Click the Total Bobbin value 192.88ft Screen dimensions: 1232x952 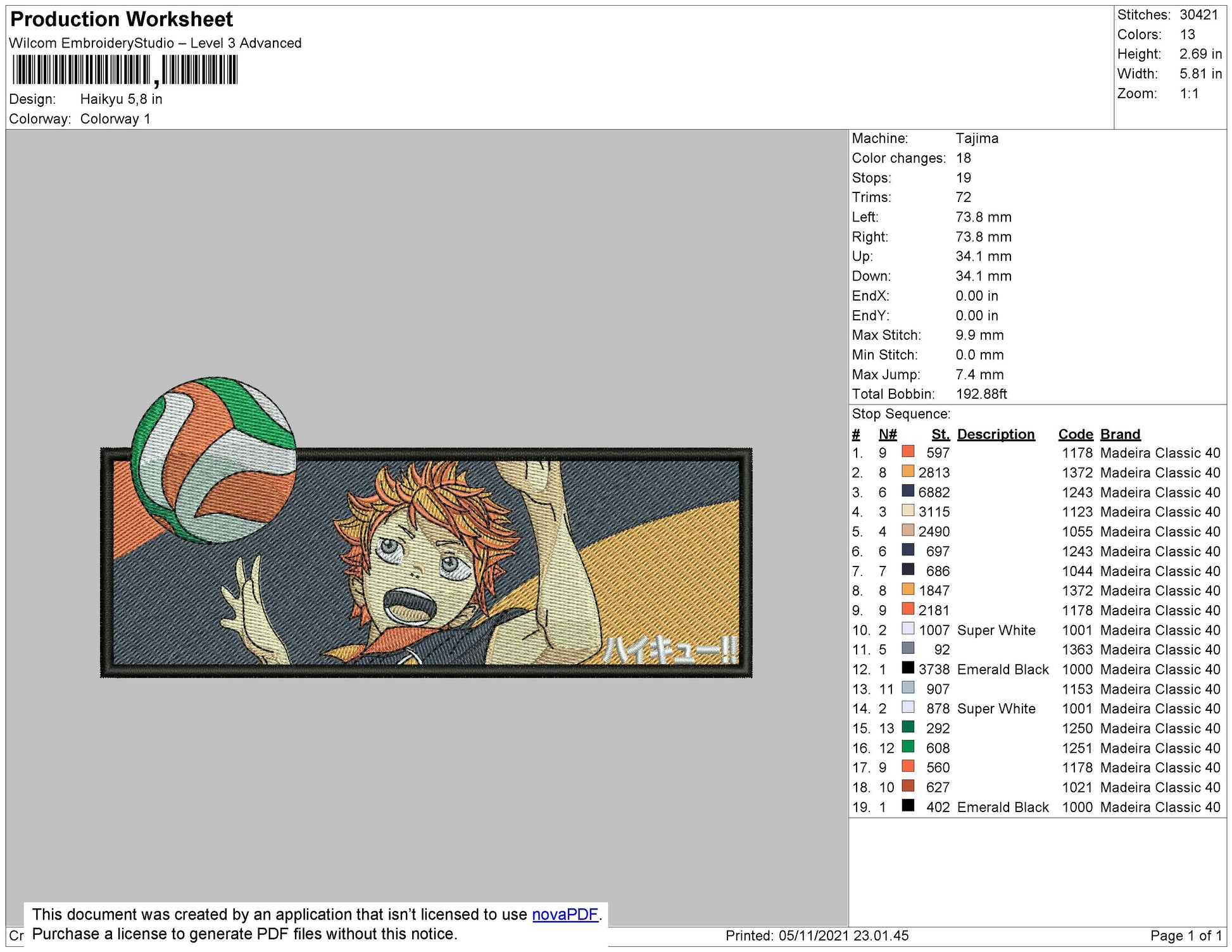(981, 394)
